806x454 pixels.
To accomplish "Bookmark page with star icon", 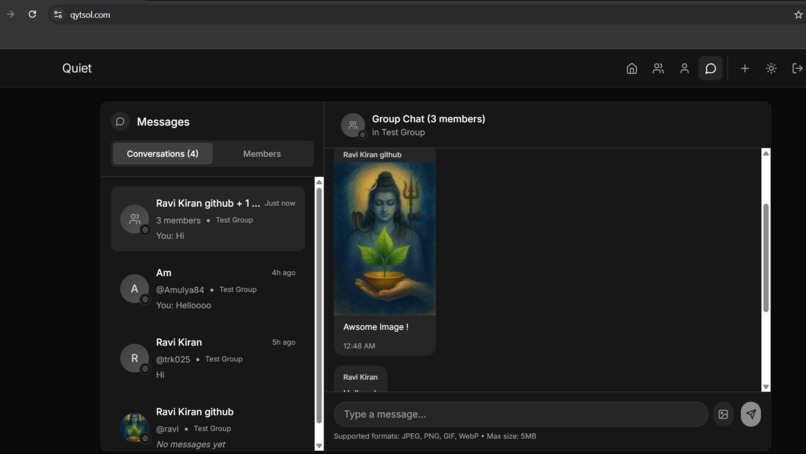I will (x=798, y=15).
